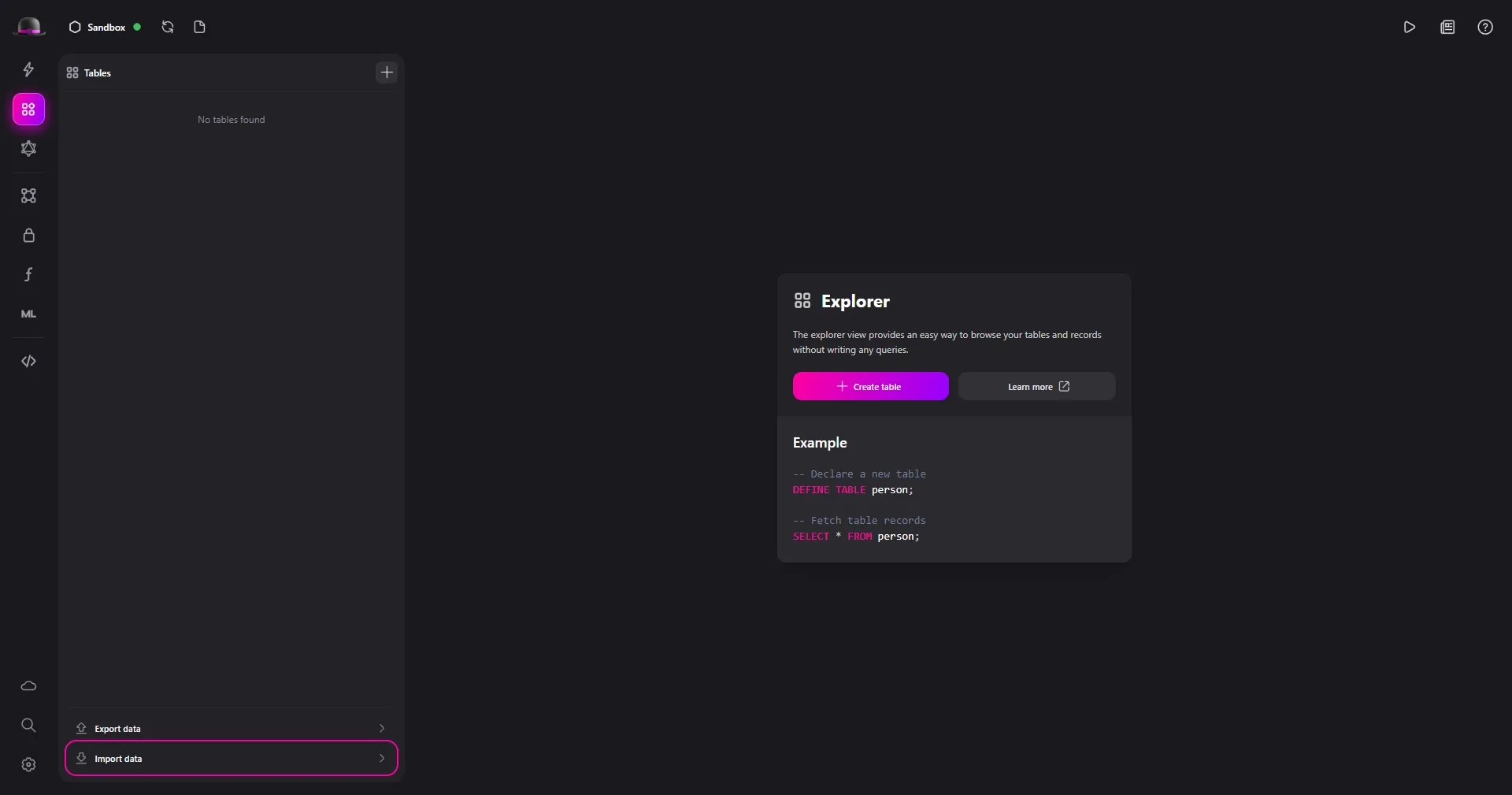Viewport: 1512px width, 795px height.
Task: Open the Authentication view lock icon
Action: point(28,235)
